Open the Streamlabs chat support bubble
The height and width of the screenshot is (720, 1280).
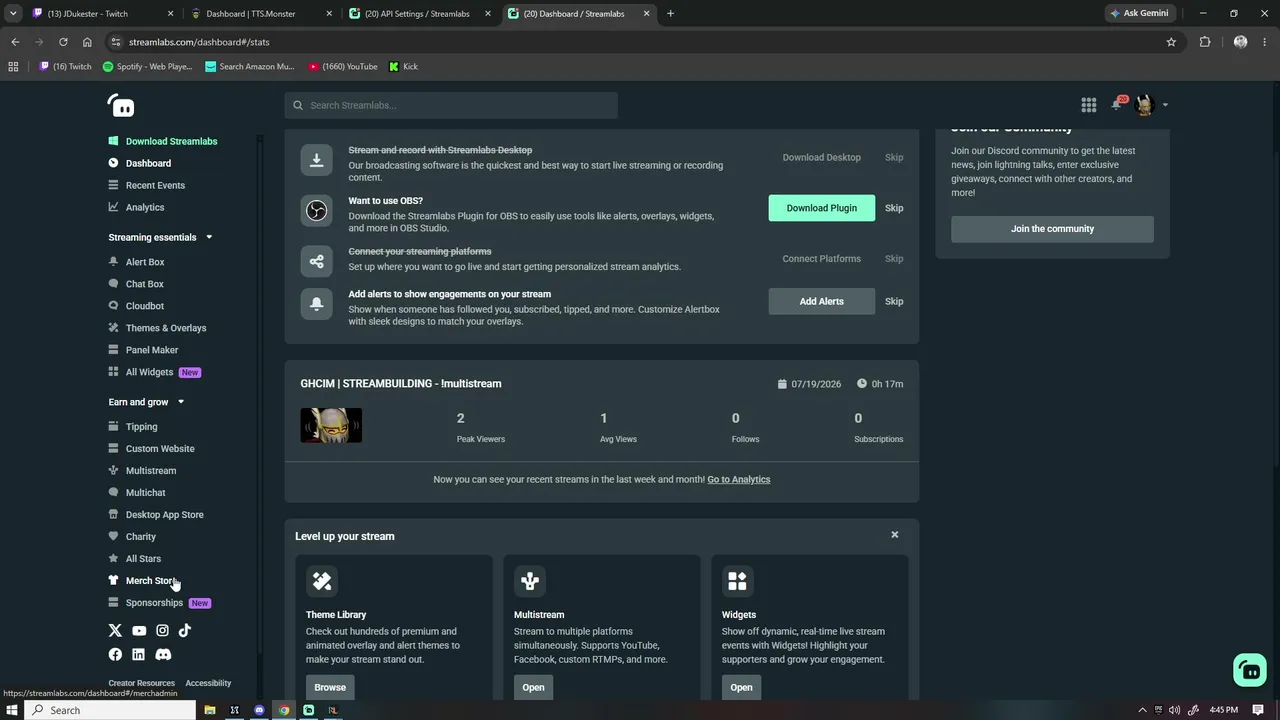(1250, 670)
